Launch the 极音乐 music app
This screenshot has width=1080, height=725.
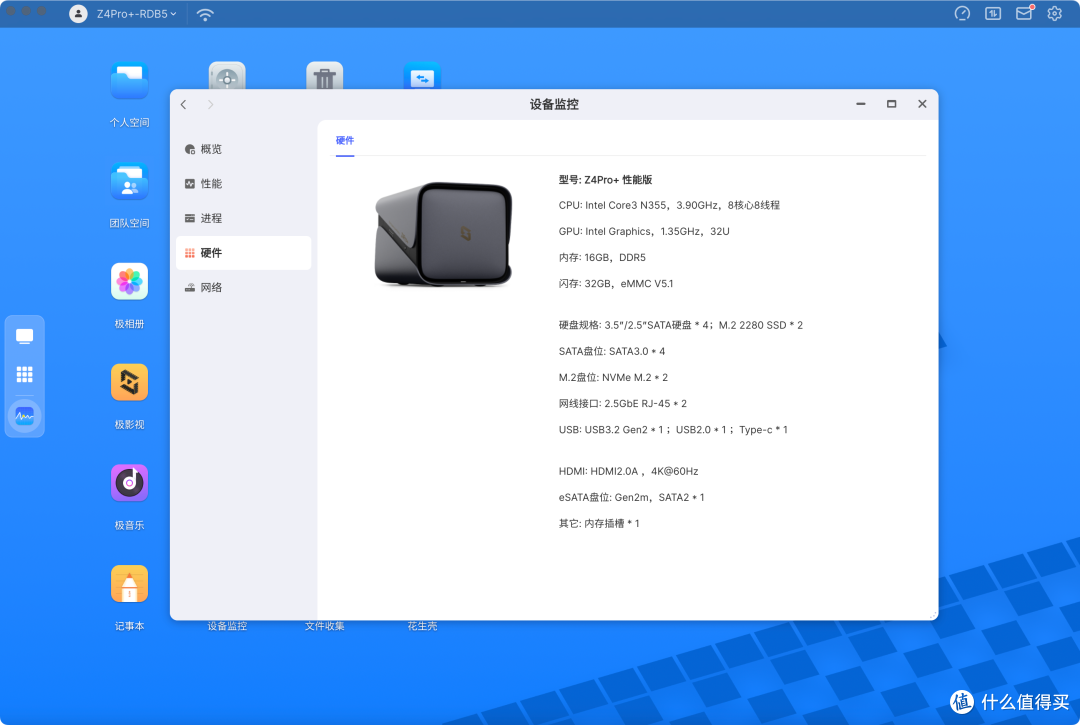click(x=129, y=483)
